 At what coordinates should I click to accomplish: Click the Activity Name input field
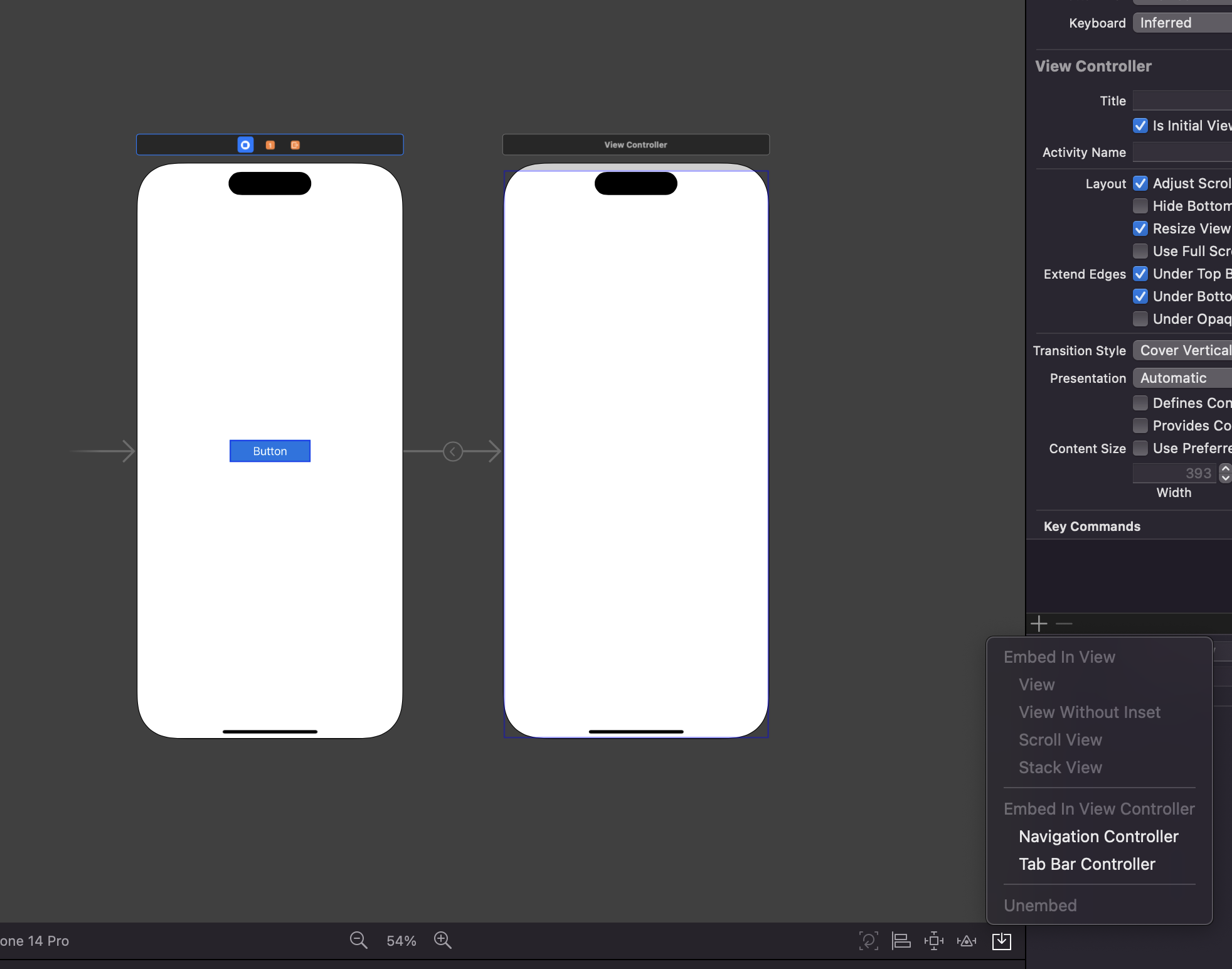coord(1182,153)
